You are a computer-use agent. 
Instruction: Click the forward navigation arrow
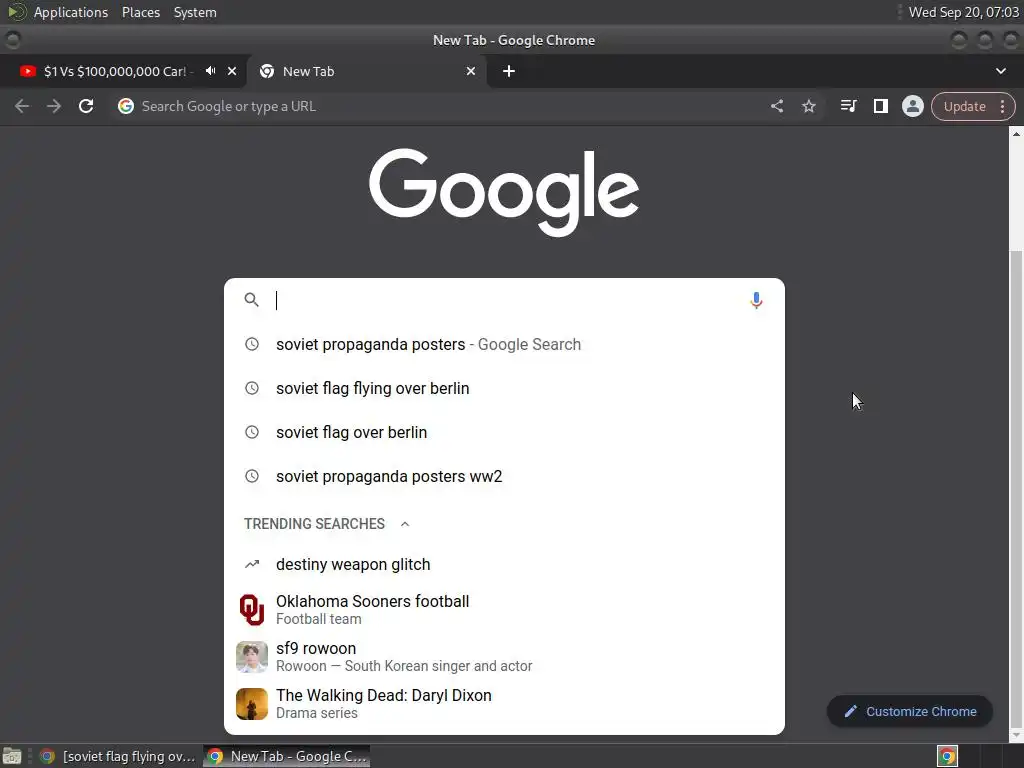tap(54, 106)
